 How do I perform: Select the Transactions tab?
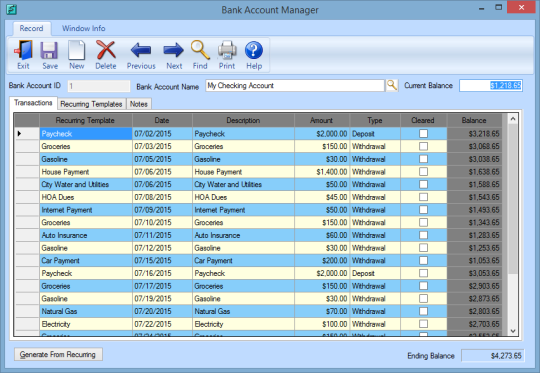(x=33, y=103)
